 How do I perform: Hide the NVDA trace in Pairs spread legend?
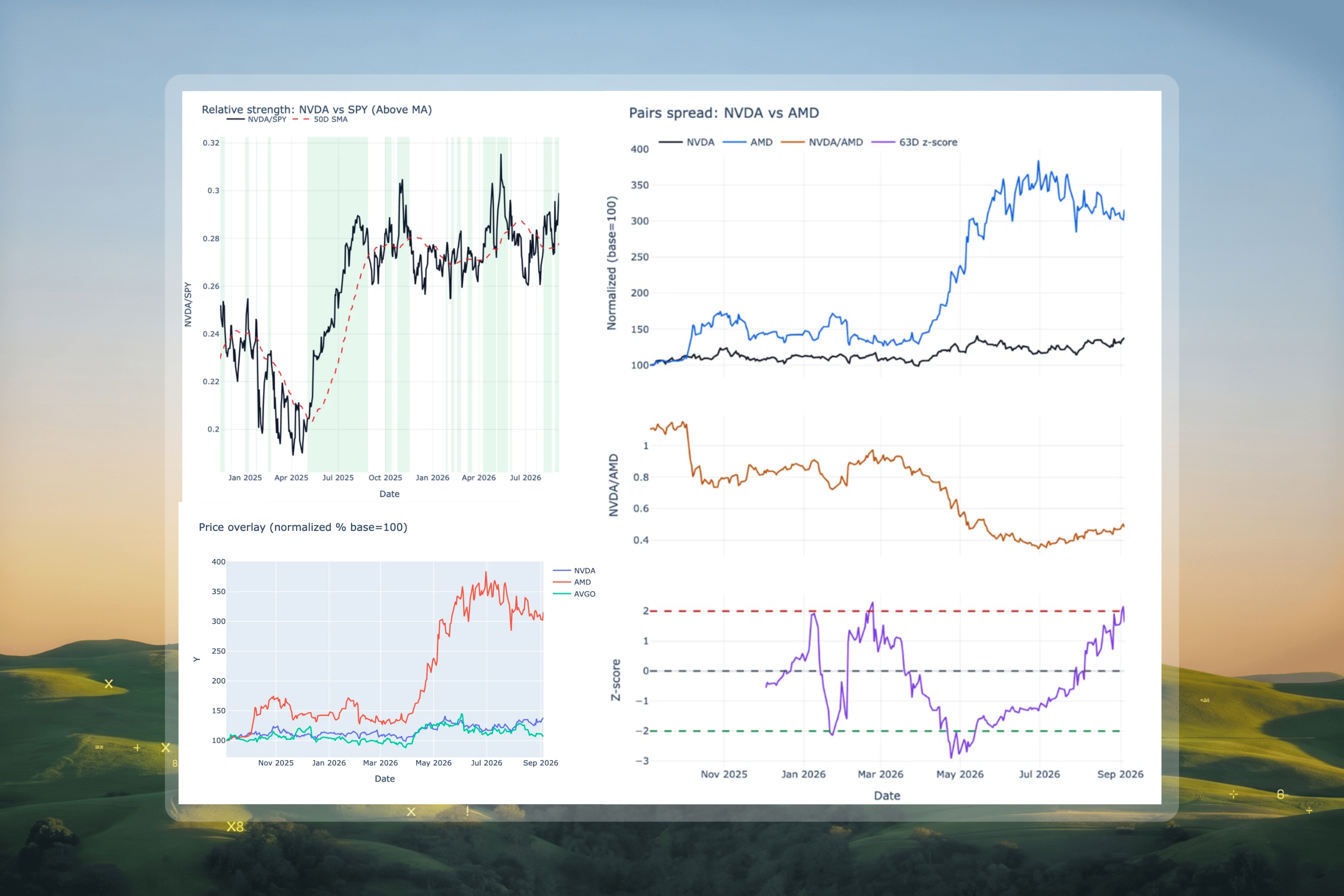point(686,142)
